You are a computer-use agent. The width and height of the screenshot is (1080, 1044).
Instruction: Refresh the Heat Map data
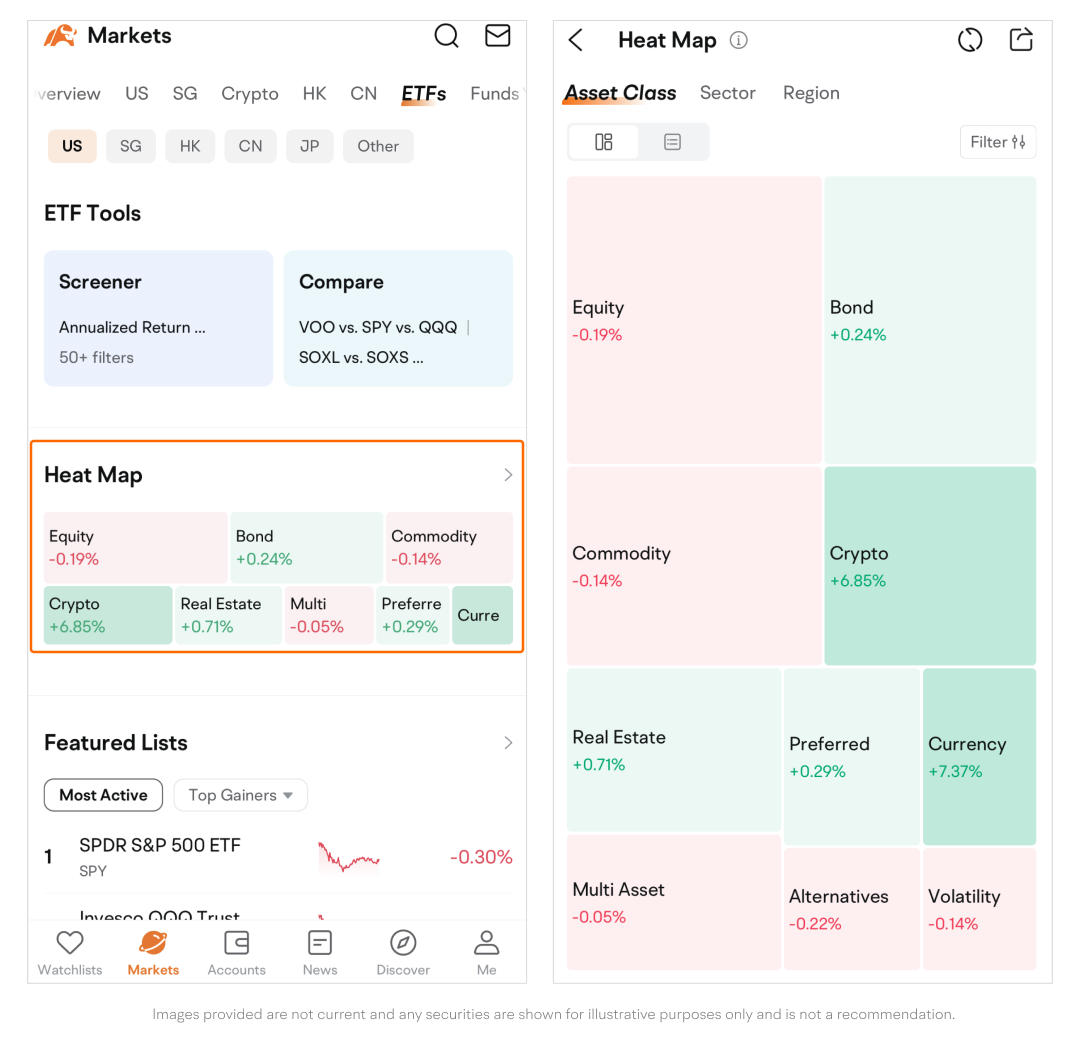tap(970, 40)
